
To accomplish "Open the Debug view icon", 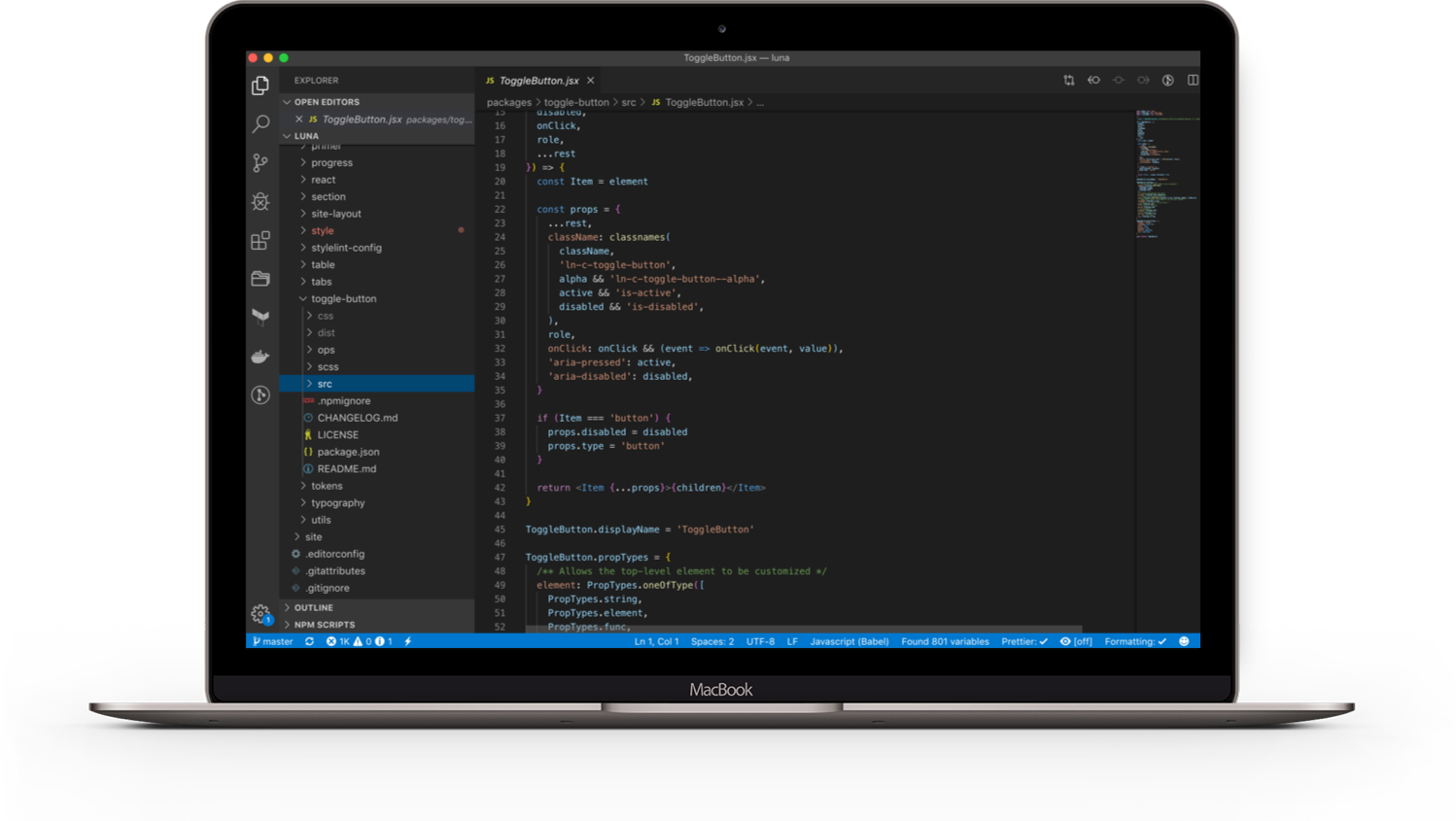I will tap(260, 201).
